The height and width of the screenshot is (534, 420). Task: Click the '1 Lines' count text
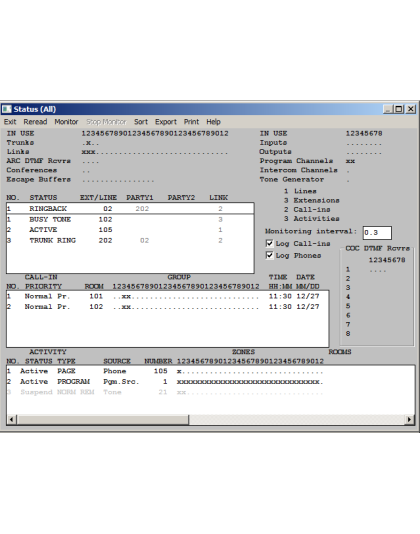tap(300, 191)
